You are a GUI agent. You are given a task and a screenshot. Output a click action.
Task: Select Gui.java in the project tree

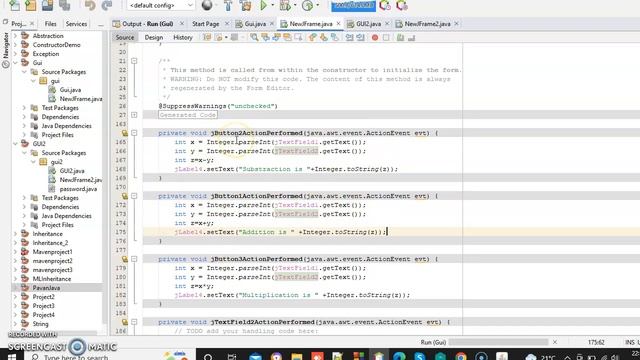[x=70, y=90]
